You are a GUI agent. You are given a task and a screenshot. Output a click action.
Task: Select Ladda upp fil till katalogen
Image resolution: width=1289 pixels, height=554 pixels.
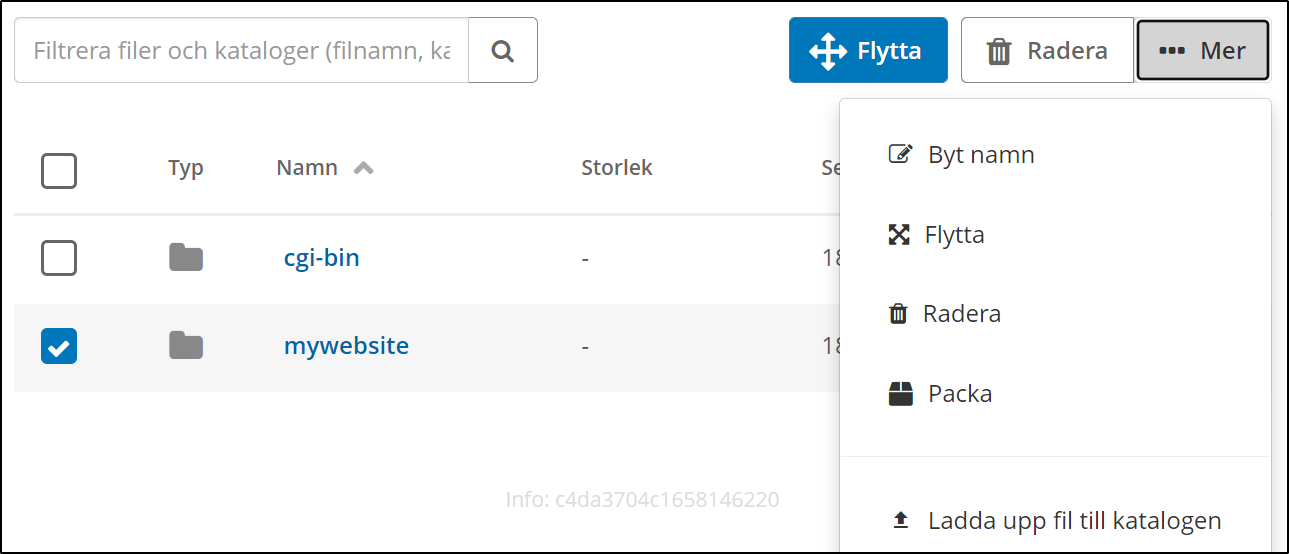pyautogui.click(x=1074, y=521)
